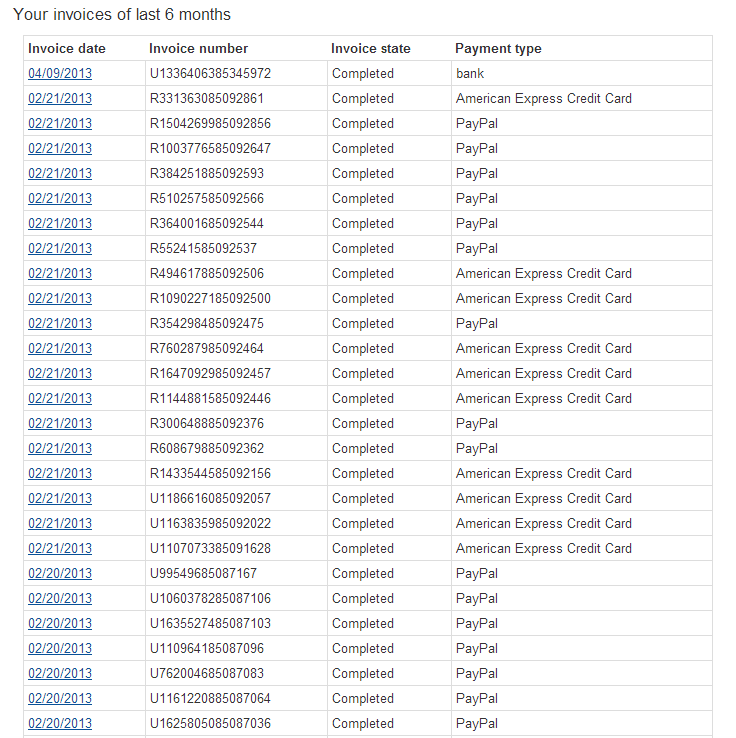Click date link for invoice U1107073385091628

click(60, 548)
